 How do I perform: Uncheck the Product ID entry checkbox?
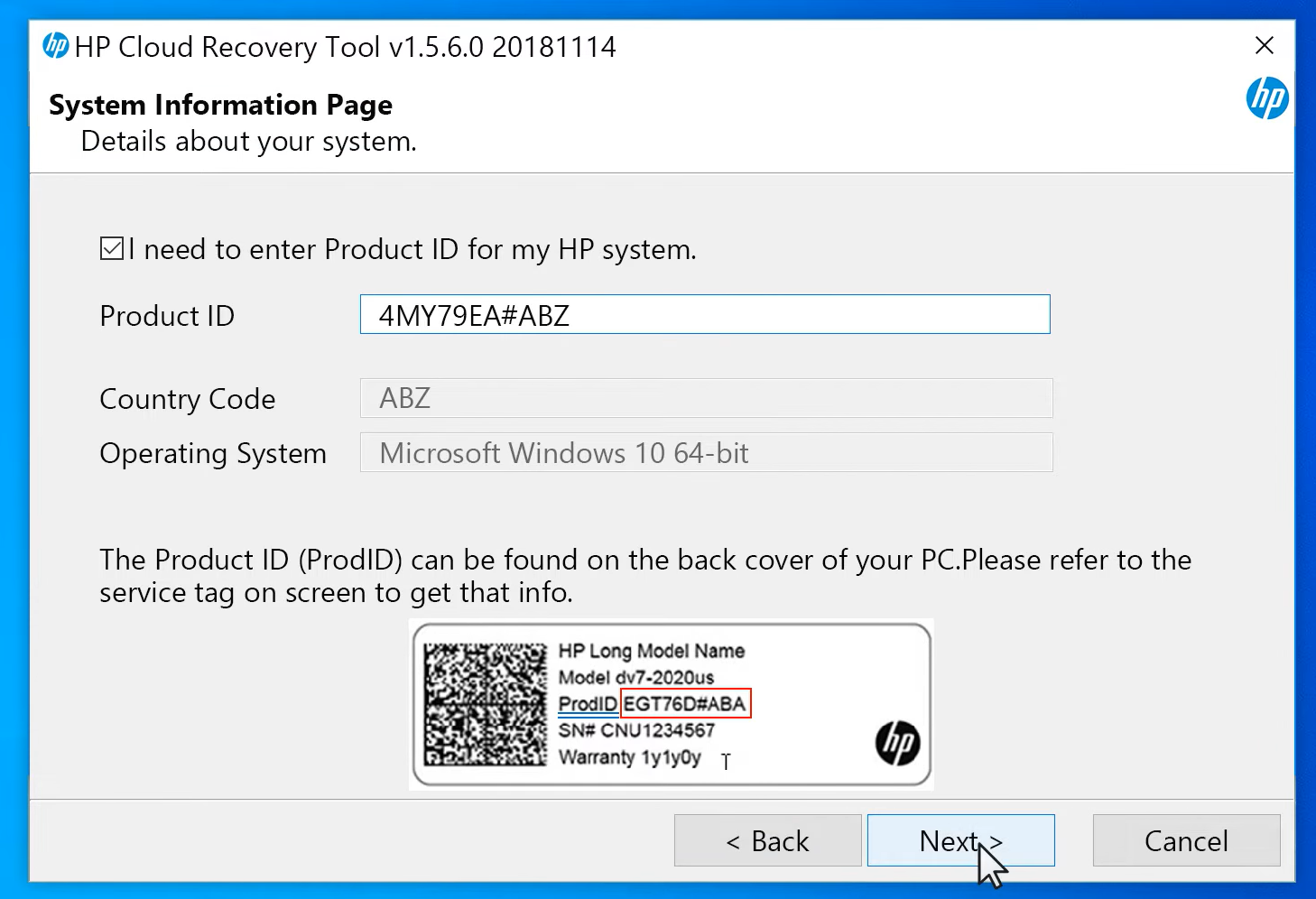tap(112, 248)
